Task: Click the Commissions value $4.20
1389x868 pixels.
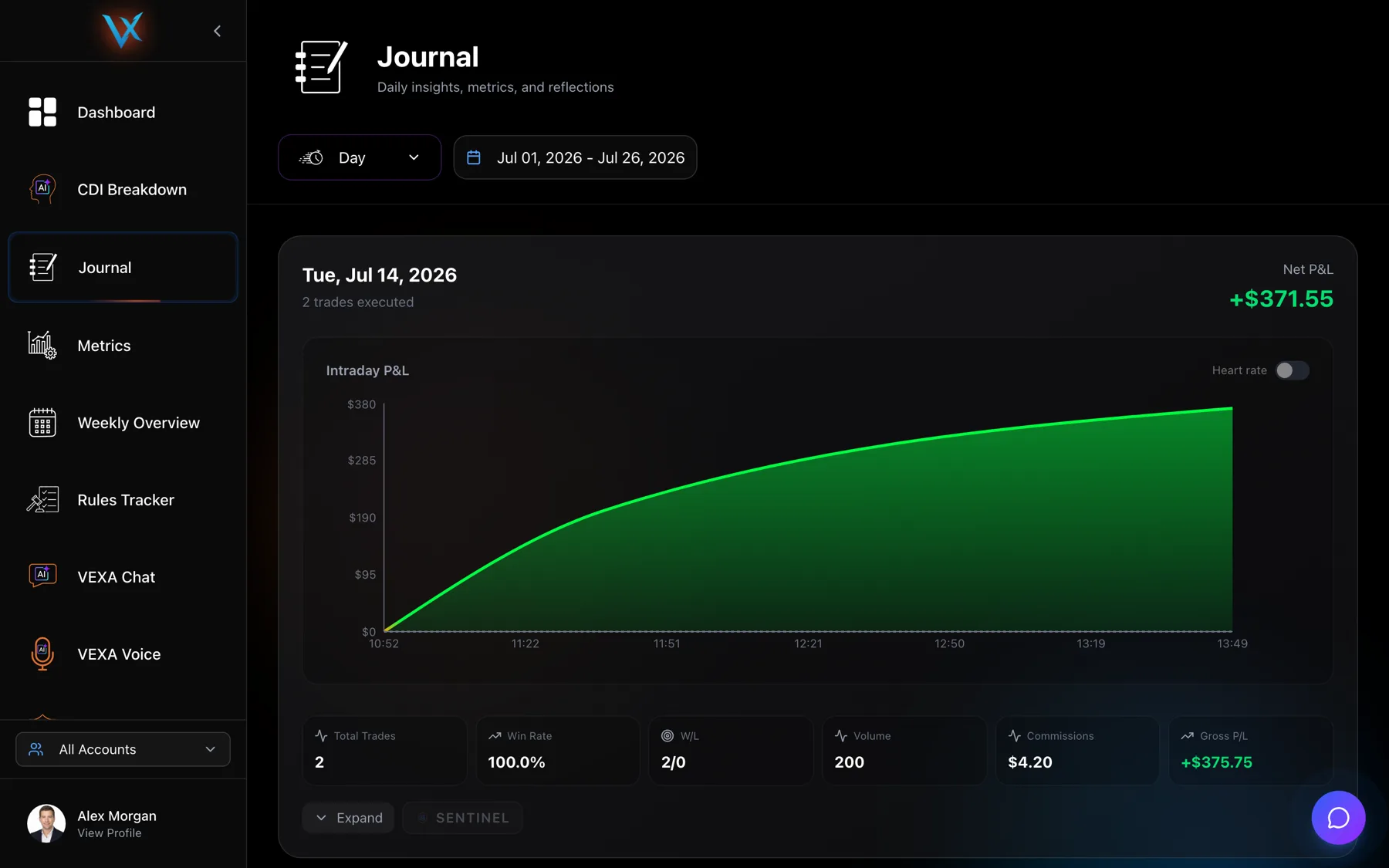Action: pos(1030,762)
